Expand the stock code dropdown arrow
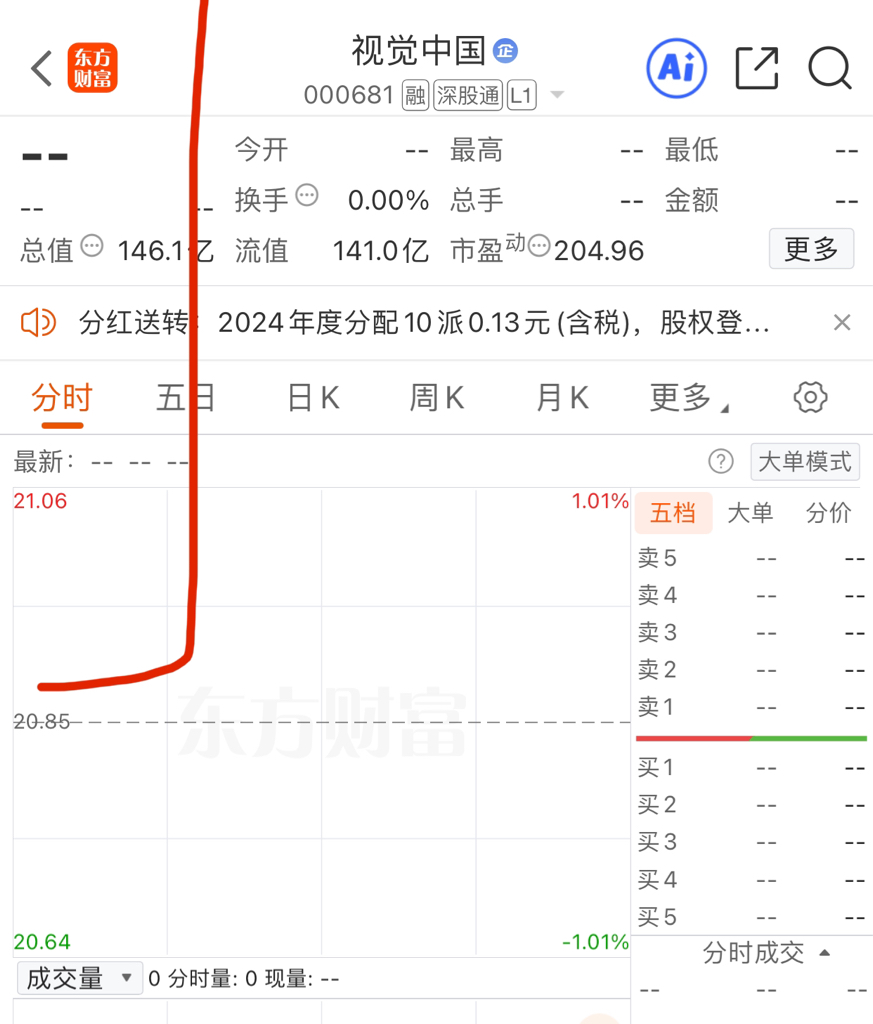 (x=557, y=95)
